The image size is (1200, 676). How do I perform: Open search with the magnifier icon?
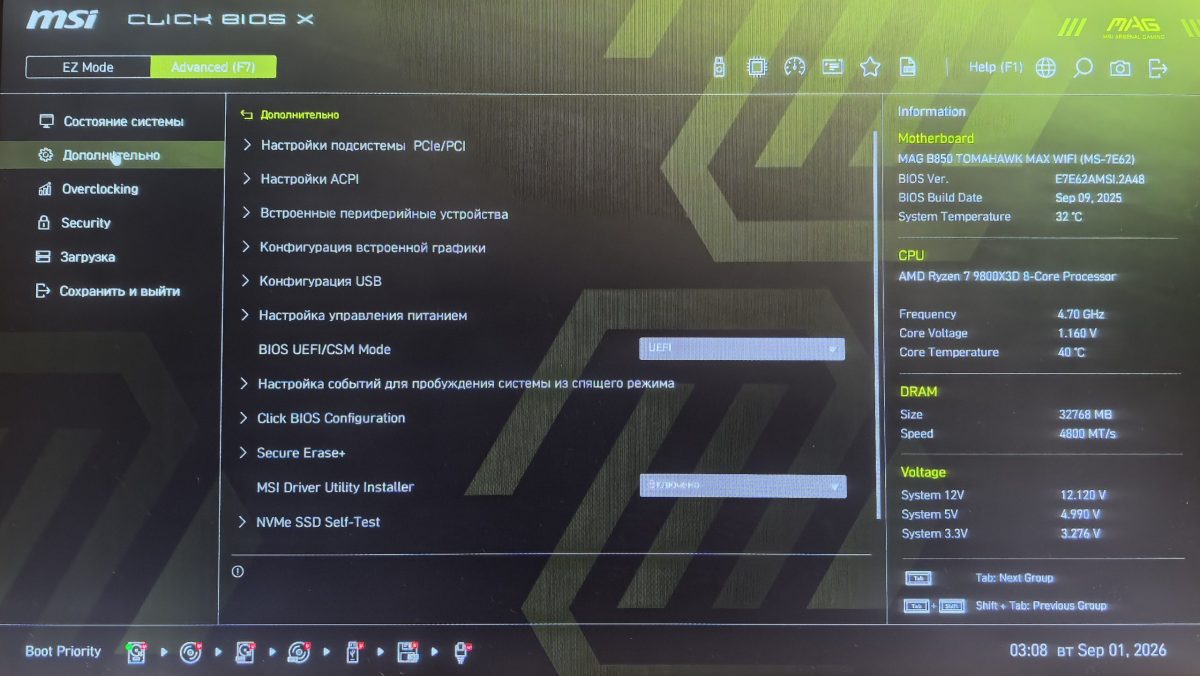pos(1083,67)
